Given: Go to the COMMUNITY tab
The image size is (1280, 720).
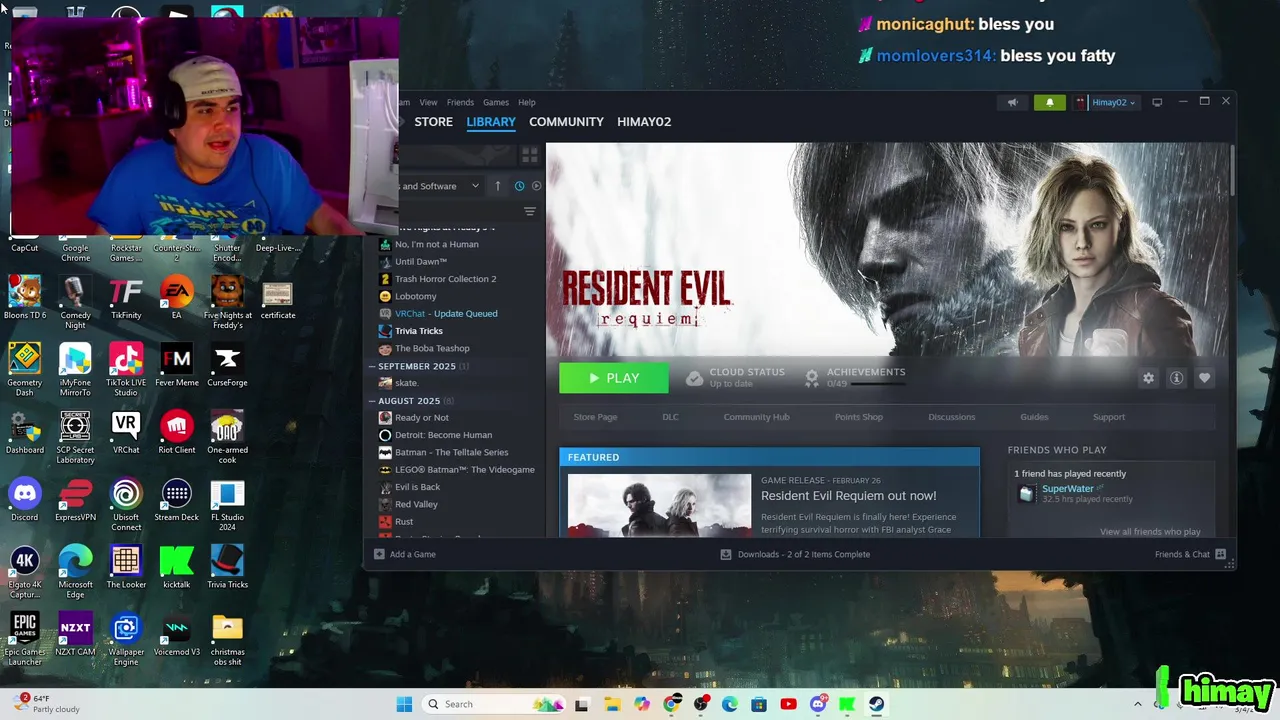Looking at the screenshot, I should pyautogui.click(x=566, y=122).
